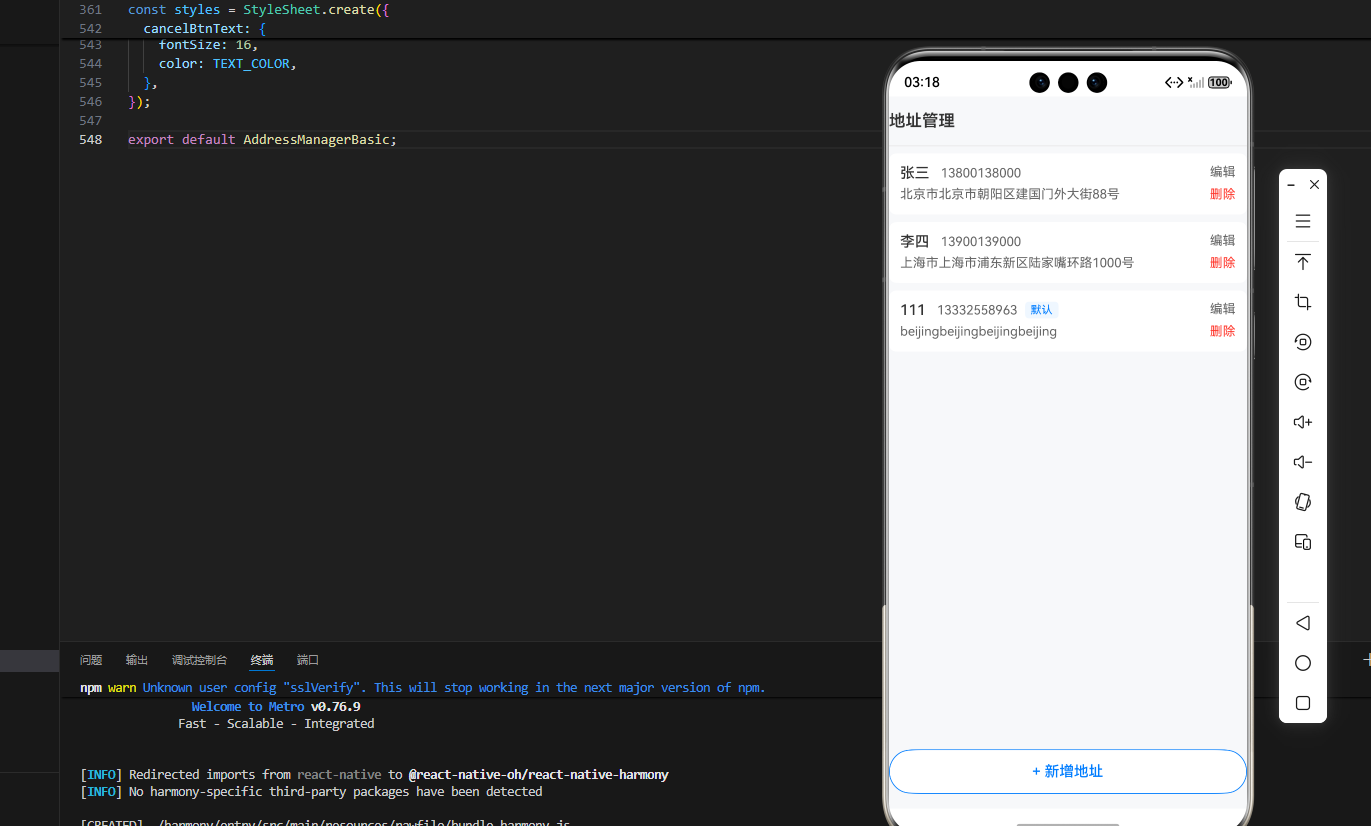Rotate the emulator screen counterclockwise

tap(1302, 341)
